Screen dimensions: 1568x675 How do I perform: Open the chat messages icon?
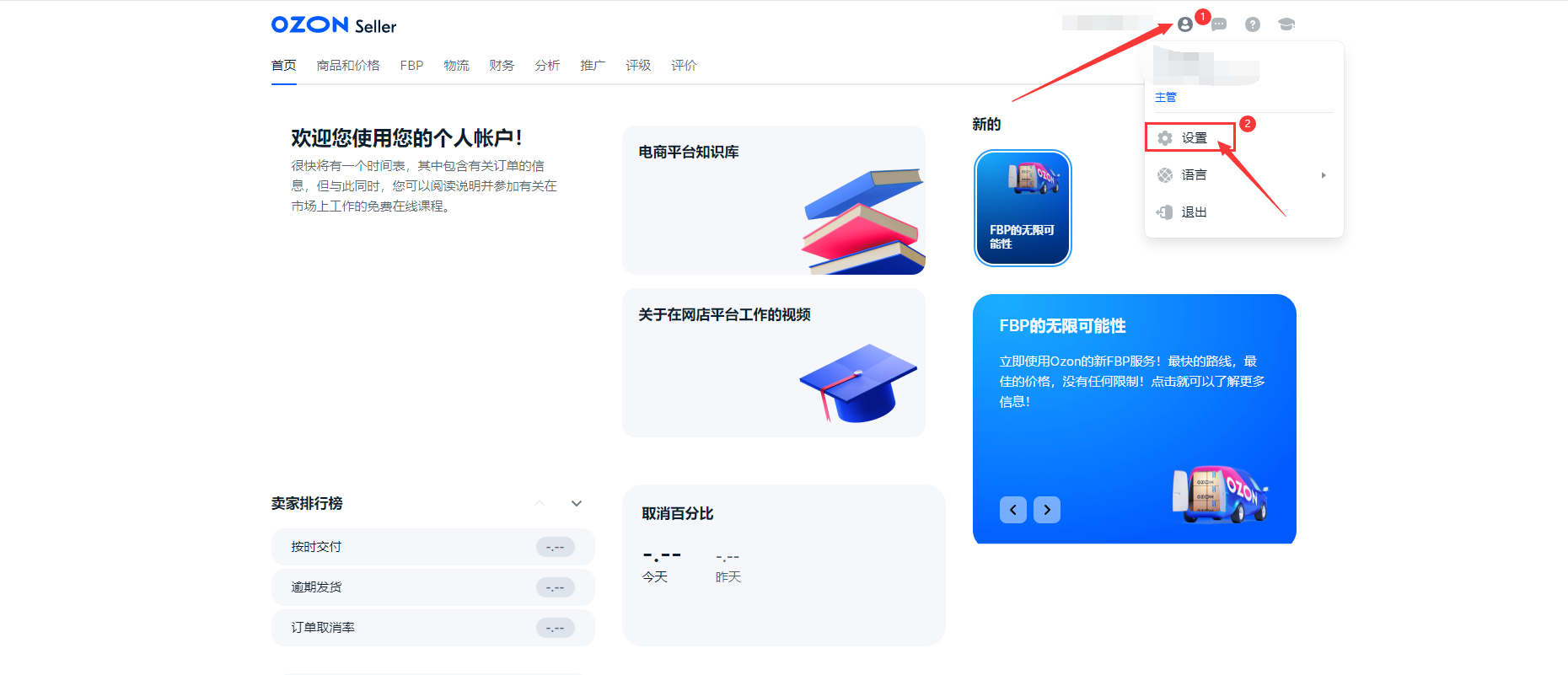pos(1219,24)
